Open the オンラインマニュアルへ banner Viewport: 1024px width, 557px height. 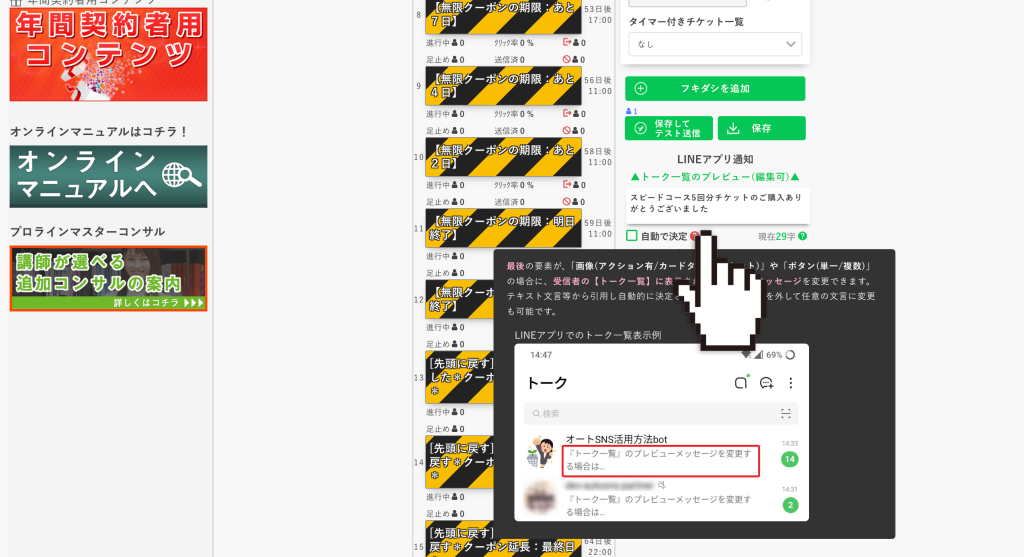click(x=108, y=176)
